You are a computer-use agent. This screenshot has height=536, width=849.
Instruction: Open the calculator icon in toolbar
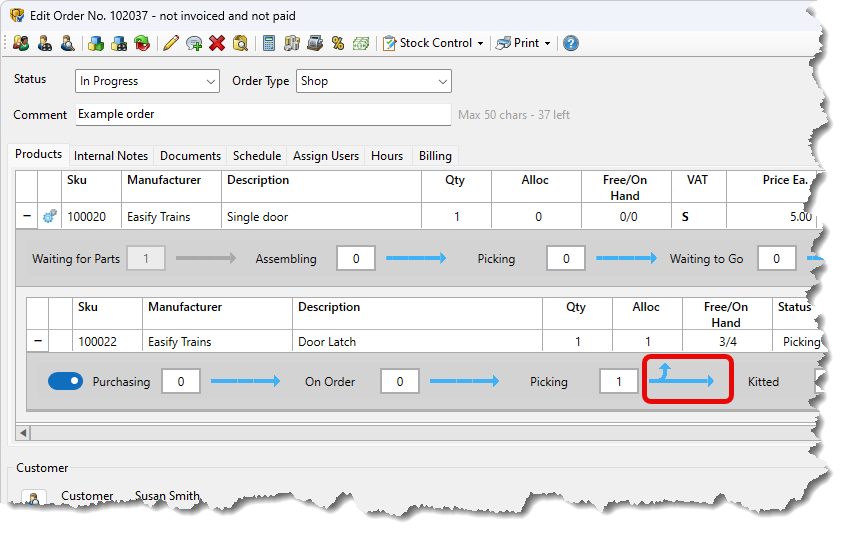click(x=268, y=43)
